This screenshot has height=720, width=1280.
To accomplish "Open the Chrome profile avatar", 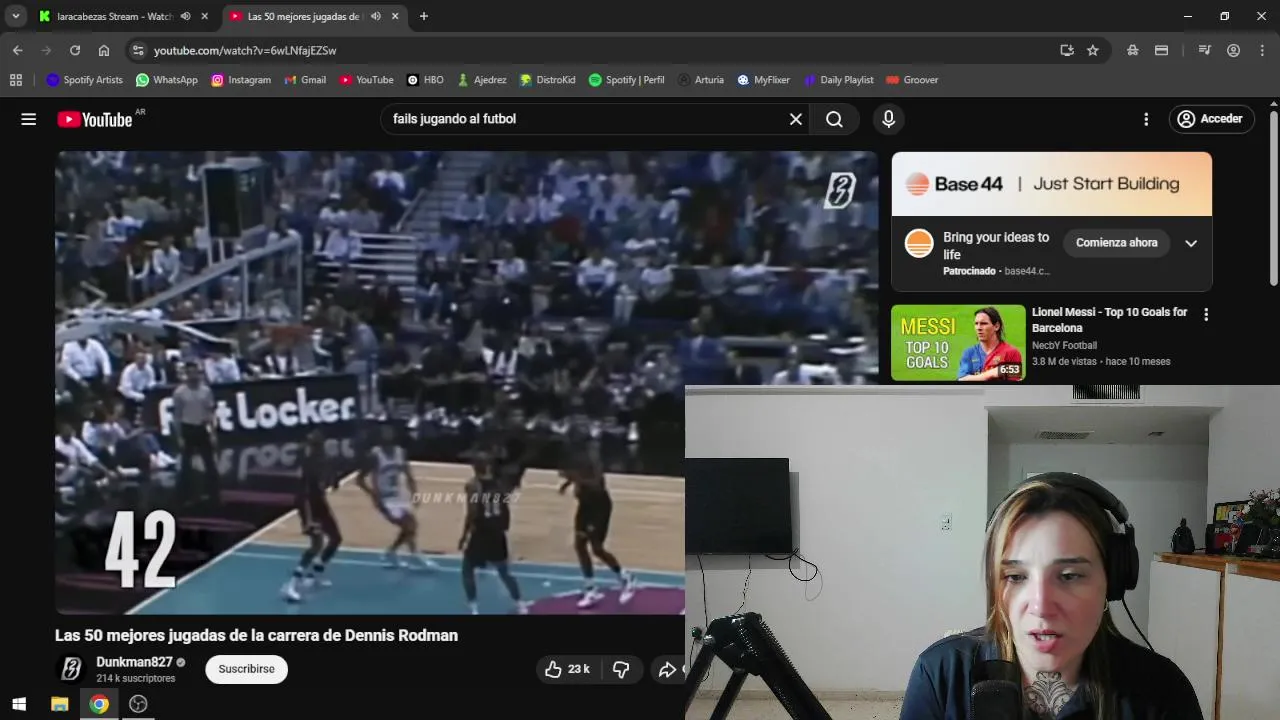I will [x=1234, y=50].
